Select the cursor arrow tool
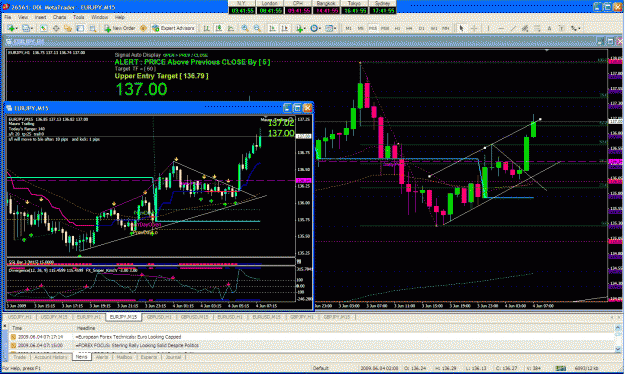625x374 pixels. [x=461, y=28]
